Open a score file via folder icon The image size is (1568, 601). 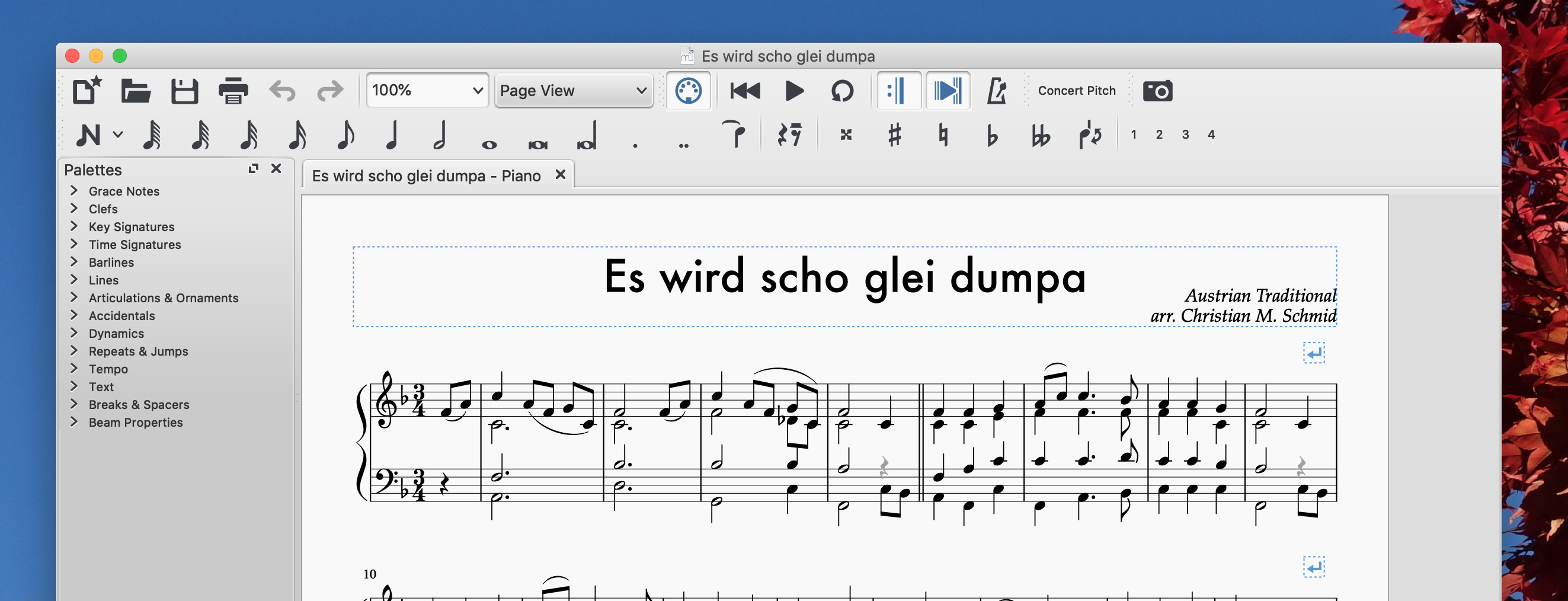[136, 91]
